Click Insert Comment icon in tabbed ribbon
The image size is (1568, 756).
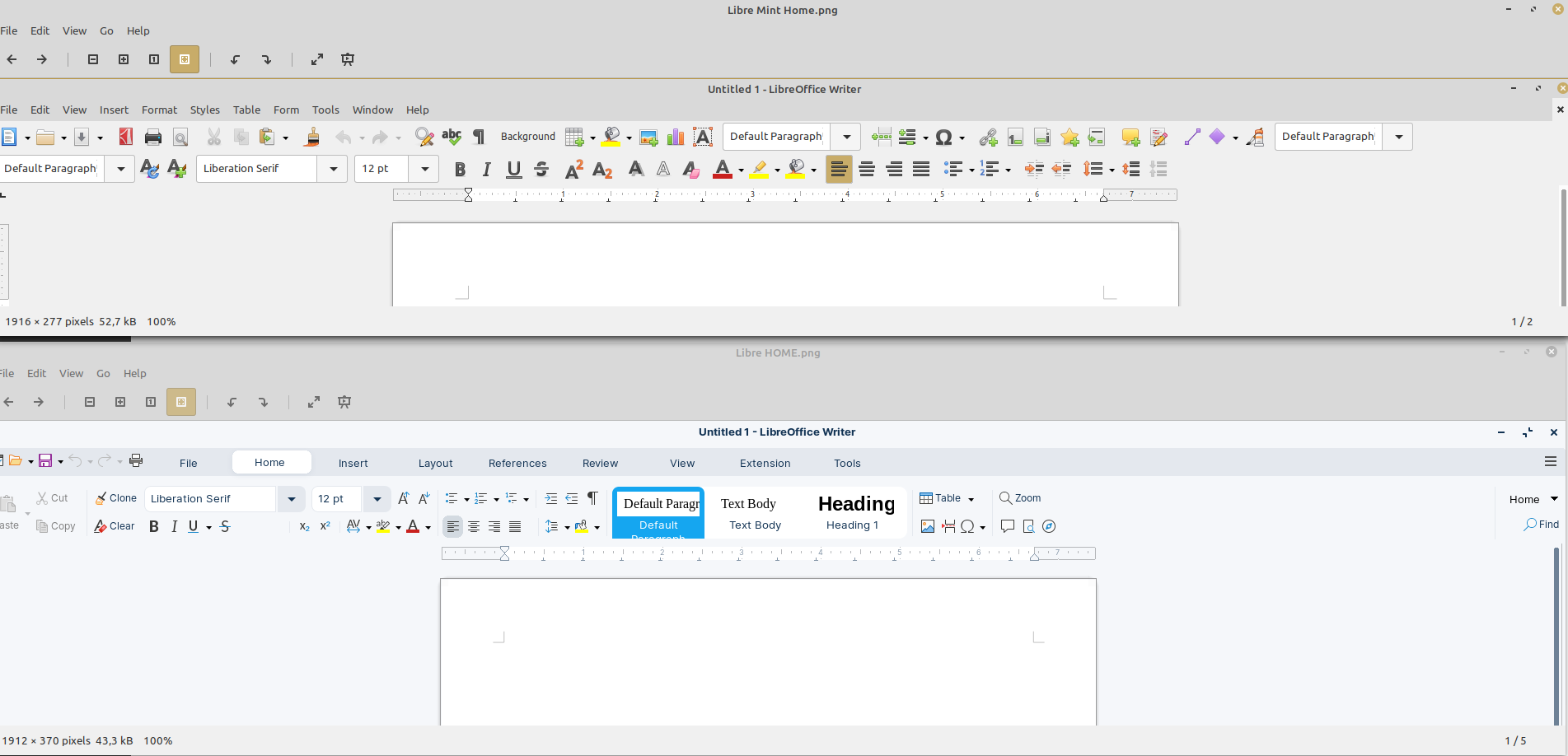(x=1007, y=526)
